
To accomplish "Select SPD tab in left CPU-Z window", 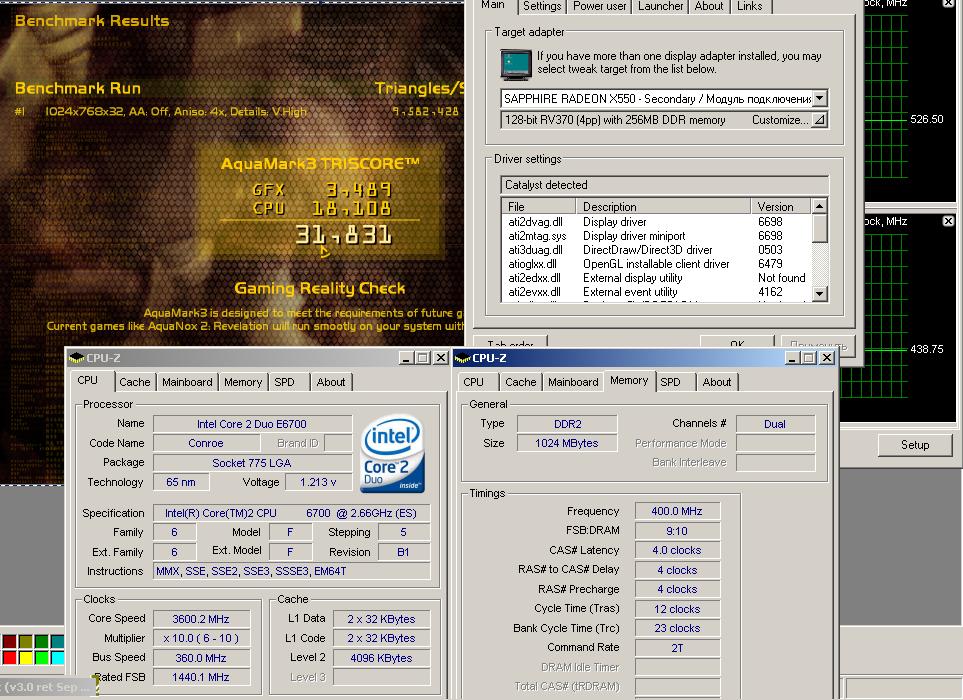I will (x=284, y=382).
